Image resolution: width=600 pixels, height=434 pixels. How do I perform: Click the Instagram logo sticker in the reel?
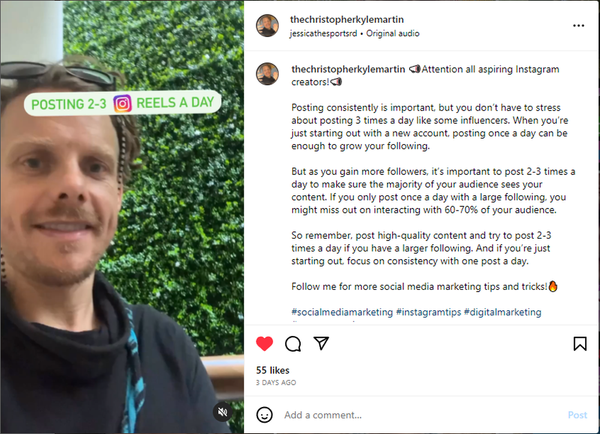coord(122,104)
